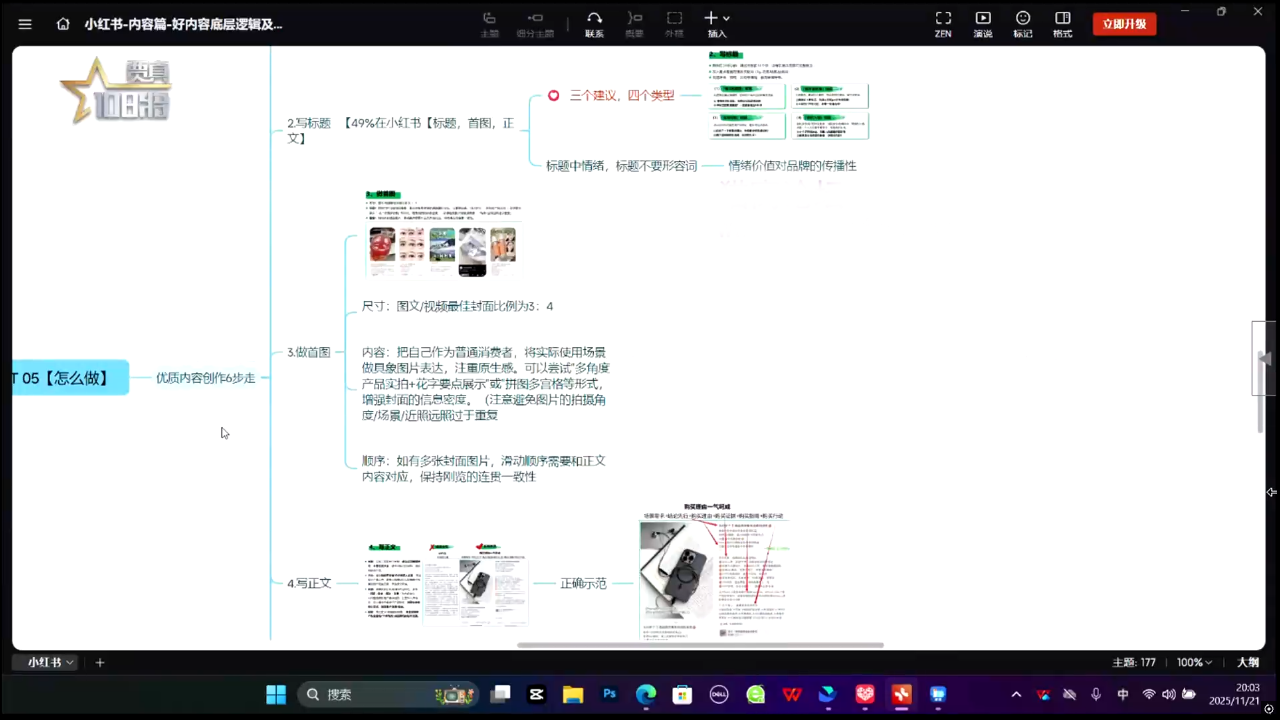Screen dimensions: 1280x720
Task: Enter ZEN mode
Action: pyautogui.click(x=943, y=24)
